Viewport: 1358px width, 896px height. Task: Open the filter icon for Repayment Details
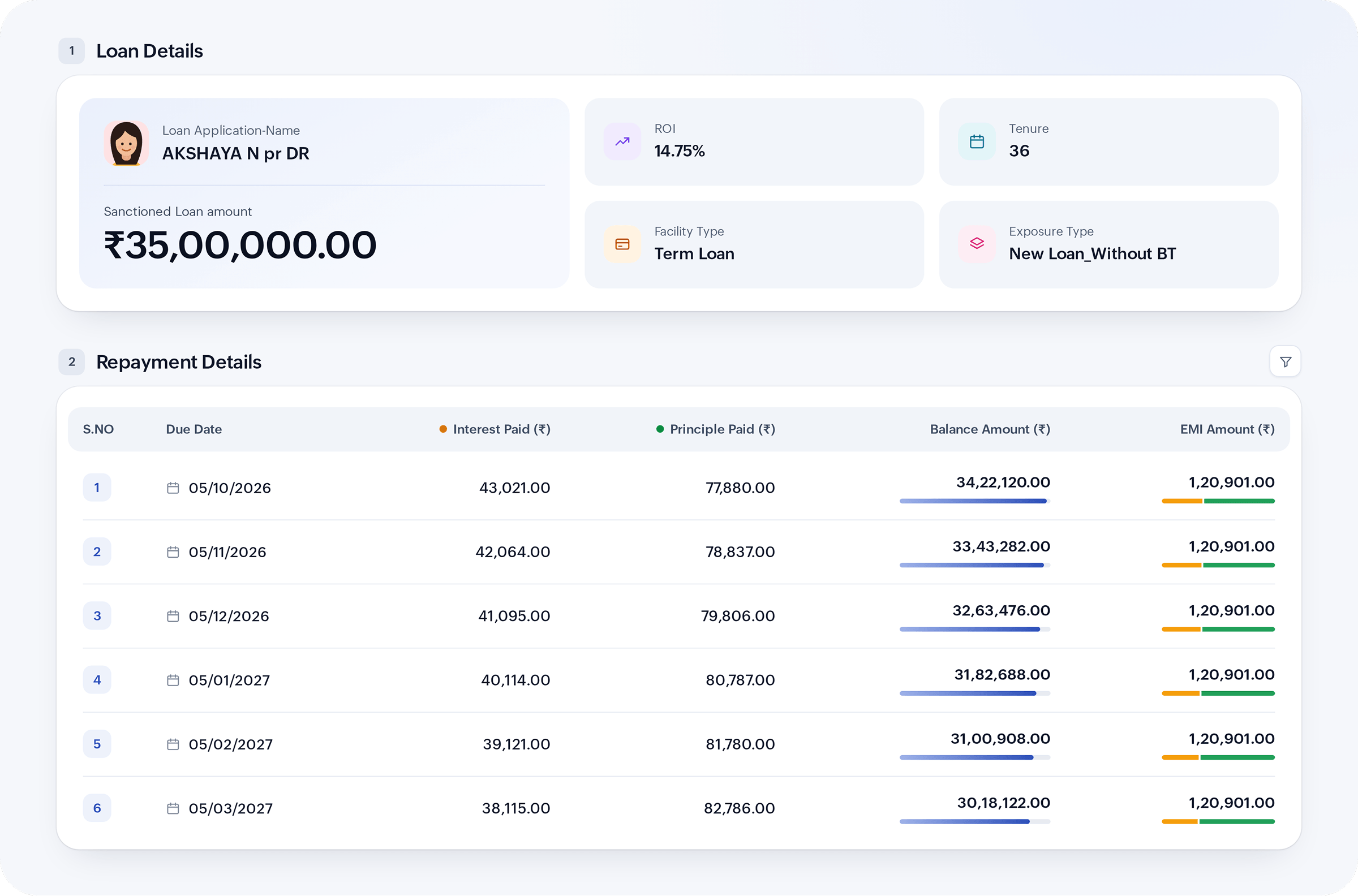point(1286,361)
